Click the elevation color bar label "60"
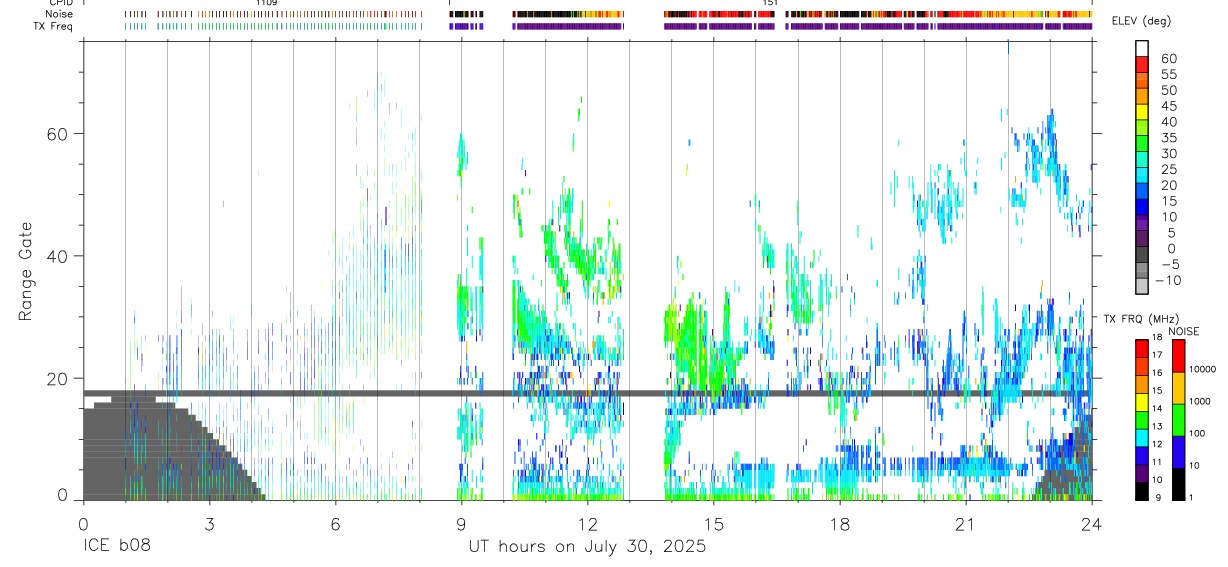 [x=1167, y=59]
